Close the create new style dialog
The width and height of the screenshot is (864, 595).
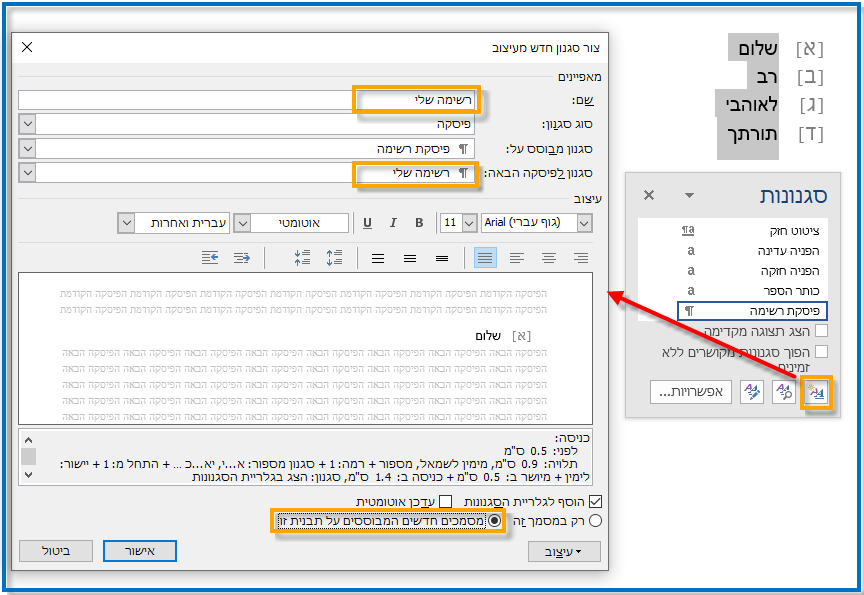click(x=27, y=47)
